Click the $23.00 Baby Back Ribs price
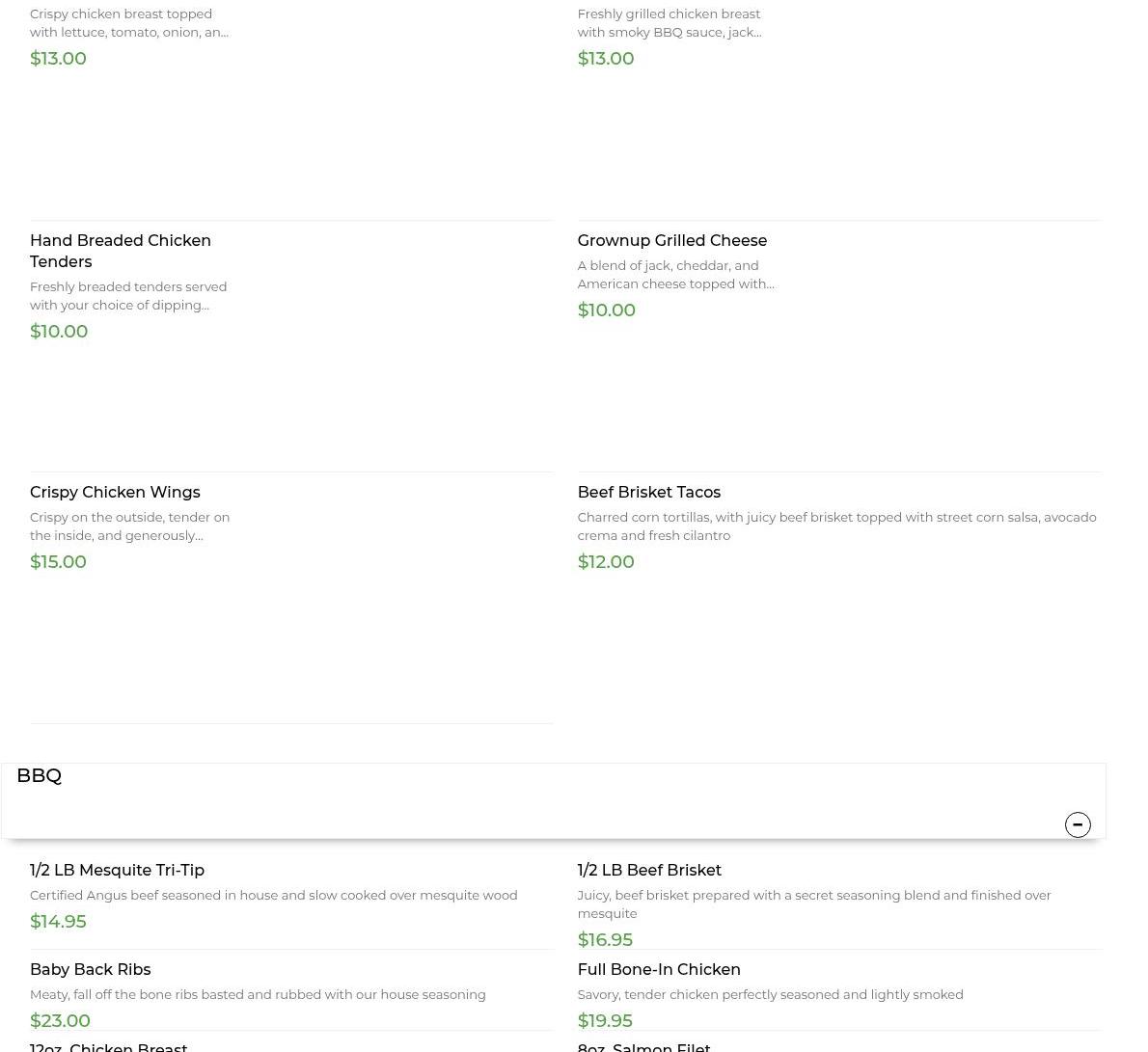This screenshot has width=1148, height=1052. (x=60, y=1020)
